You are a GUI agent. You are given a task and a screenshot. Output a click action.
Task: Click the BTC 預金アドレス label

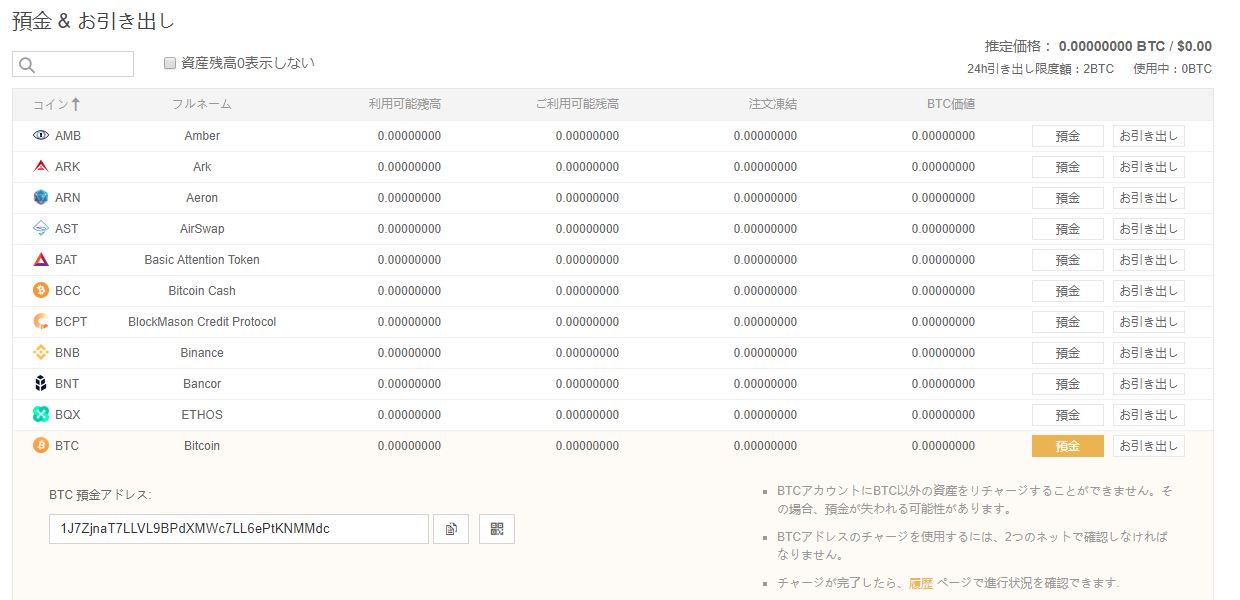tap(100, 494)
